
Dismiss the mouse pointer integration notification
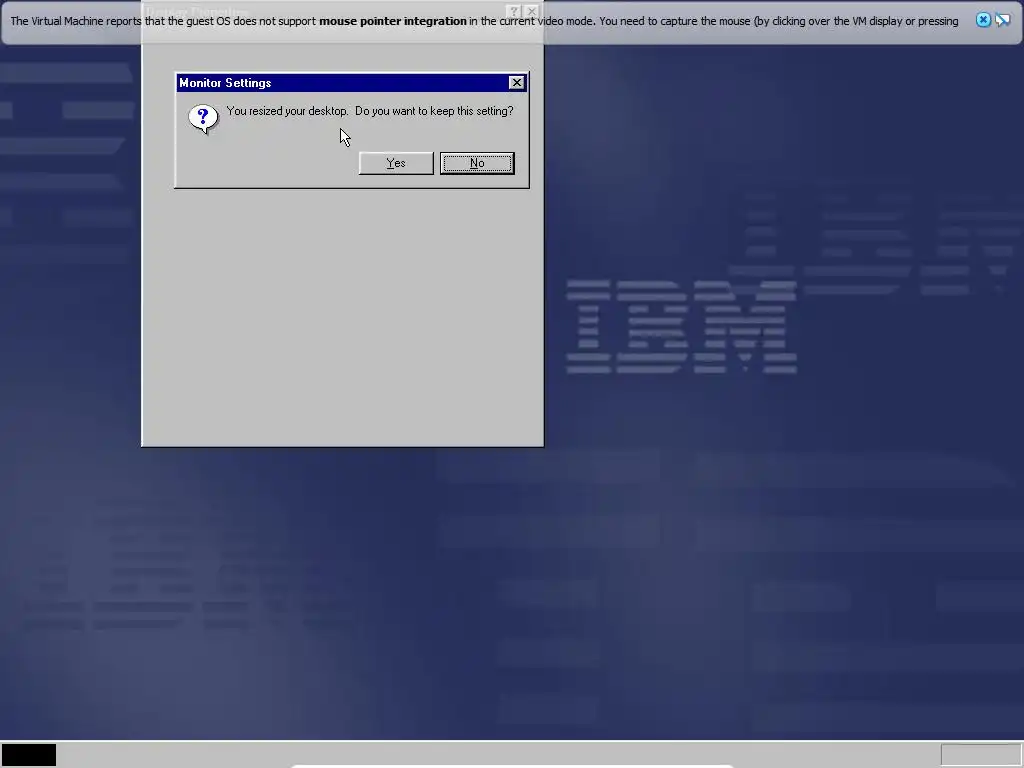coord(983,20)
